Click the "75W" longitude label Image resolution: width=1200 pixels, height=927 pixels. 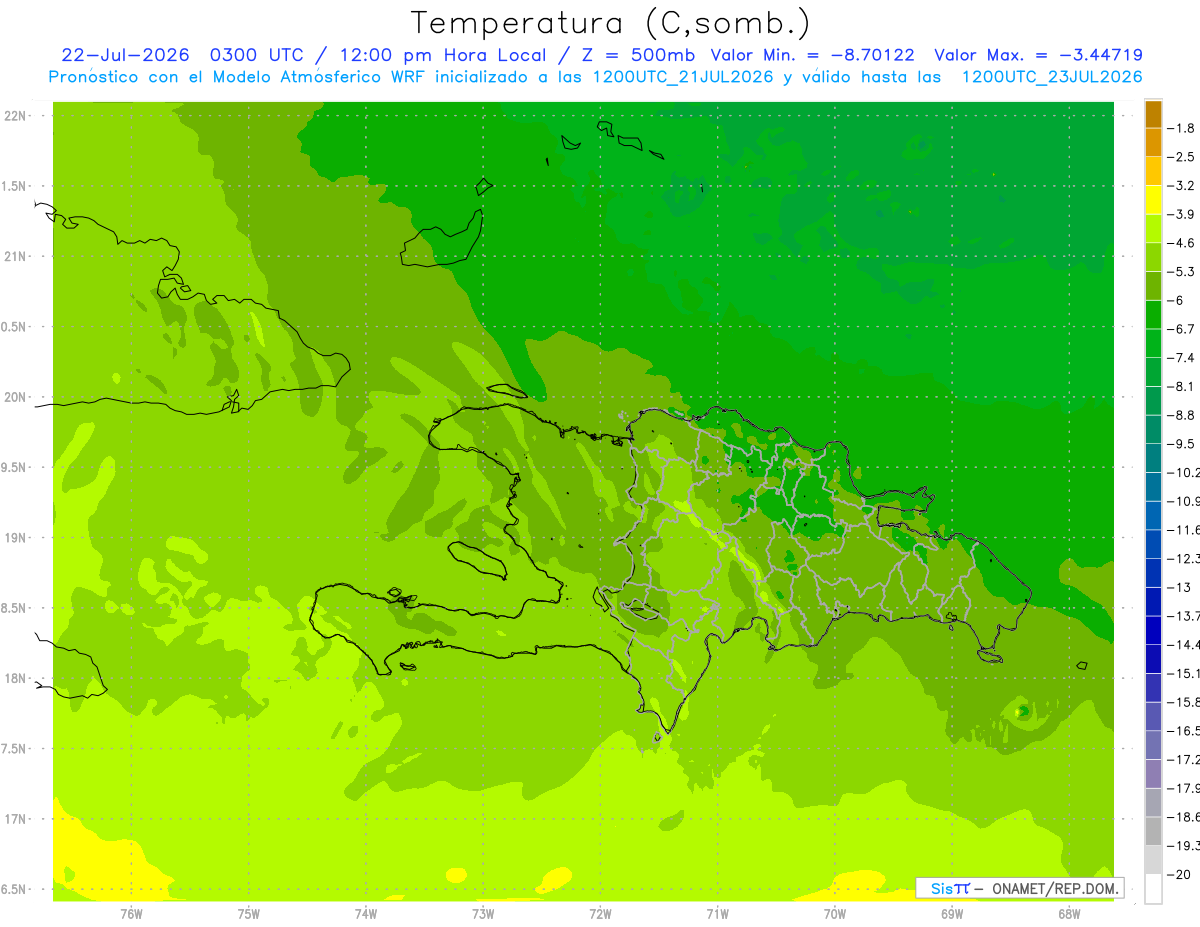pos(248,913)
